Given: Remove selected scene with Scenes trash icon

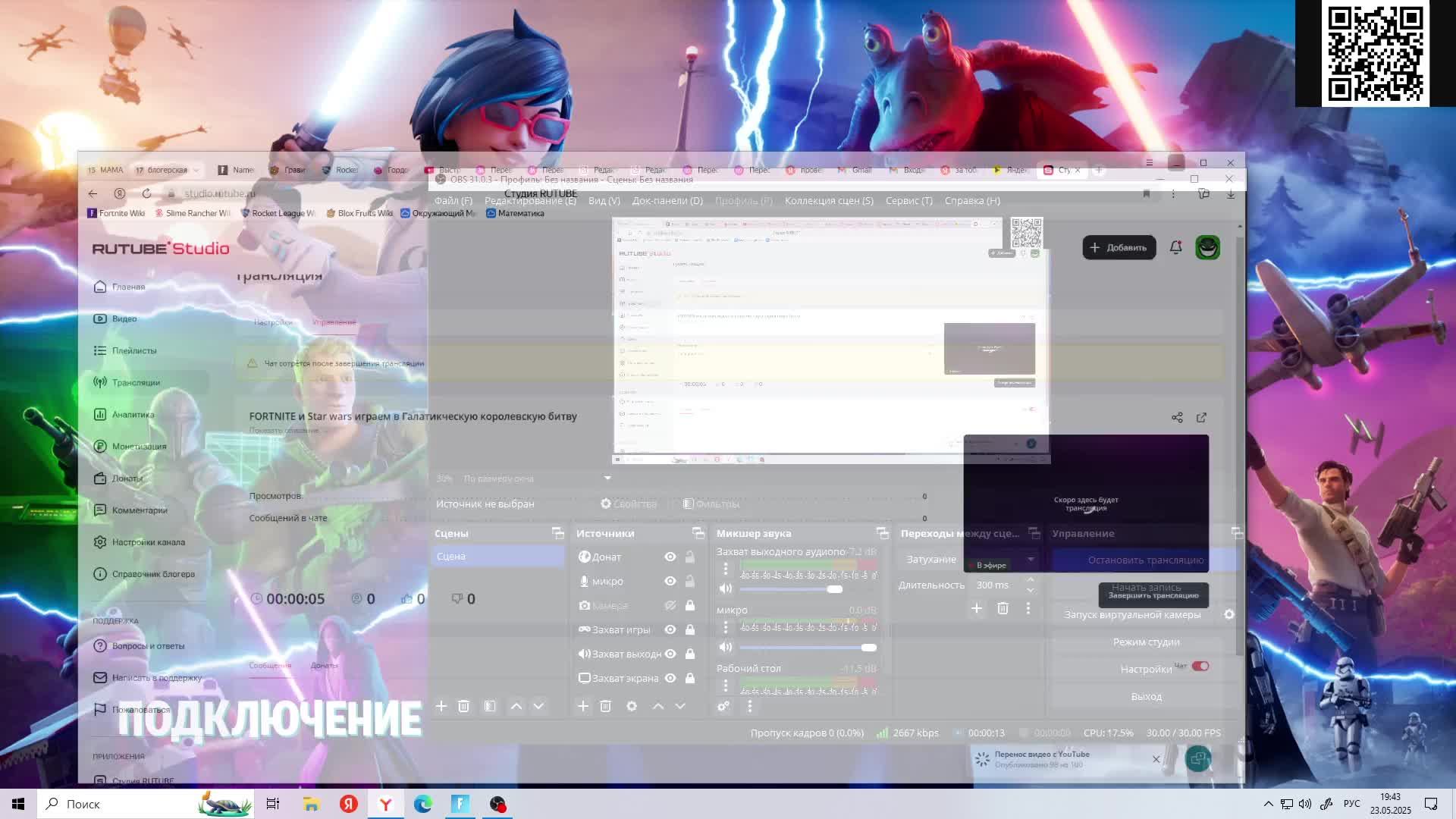Looking at the screenshot, I should [x=464, y=706].
